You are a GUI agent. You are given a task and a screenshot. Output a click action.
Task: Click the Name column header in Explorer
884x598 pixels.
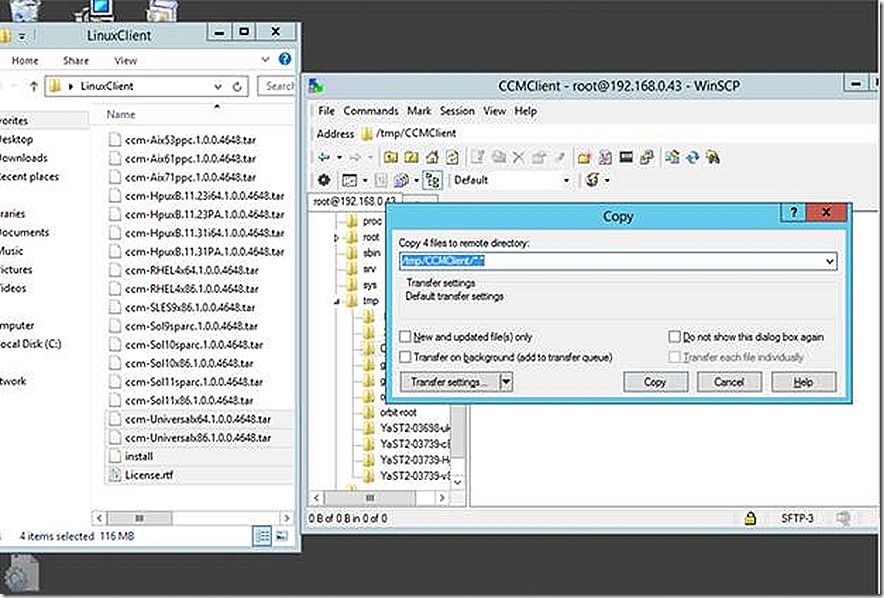[x=121, y=114]
